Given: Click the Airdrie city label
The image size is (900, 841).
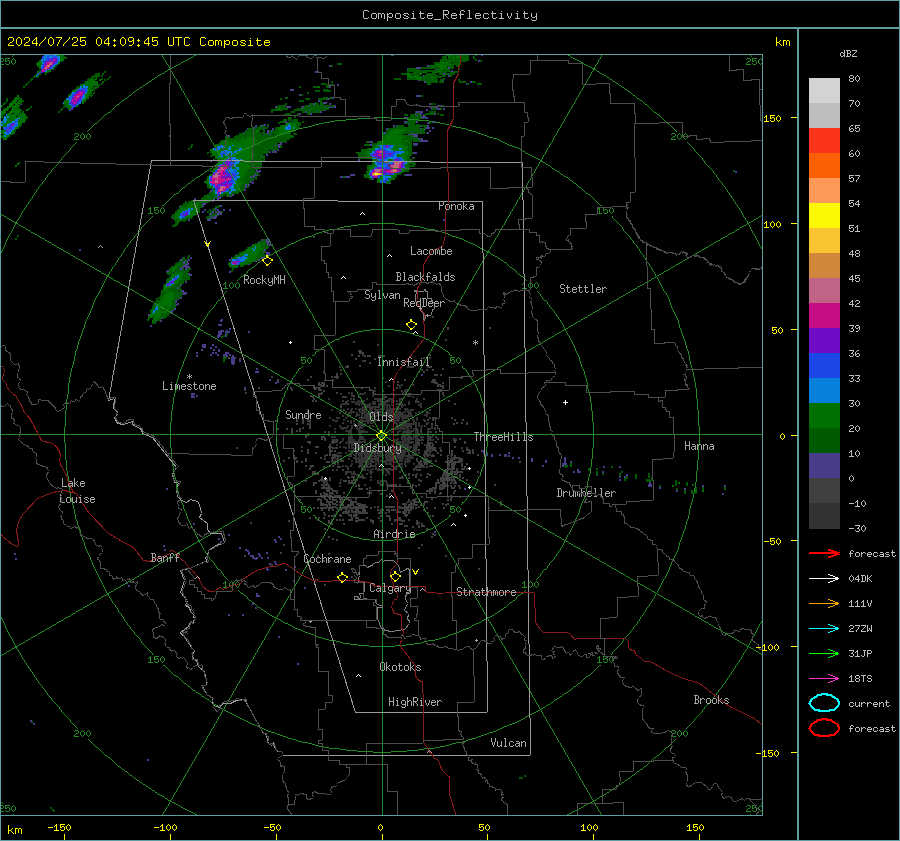Looking at the screenshot, I should coord(394,534).
